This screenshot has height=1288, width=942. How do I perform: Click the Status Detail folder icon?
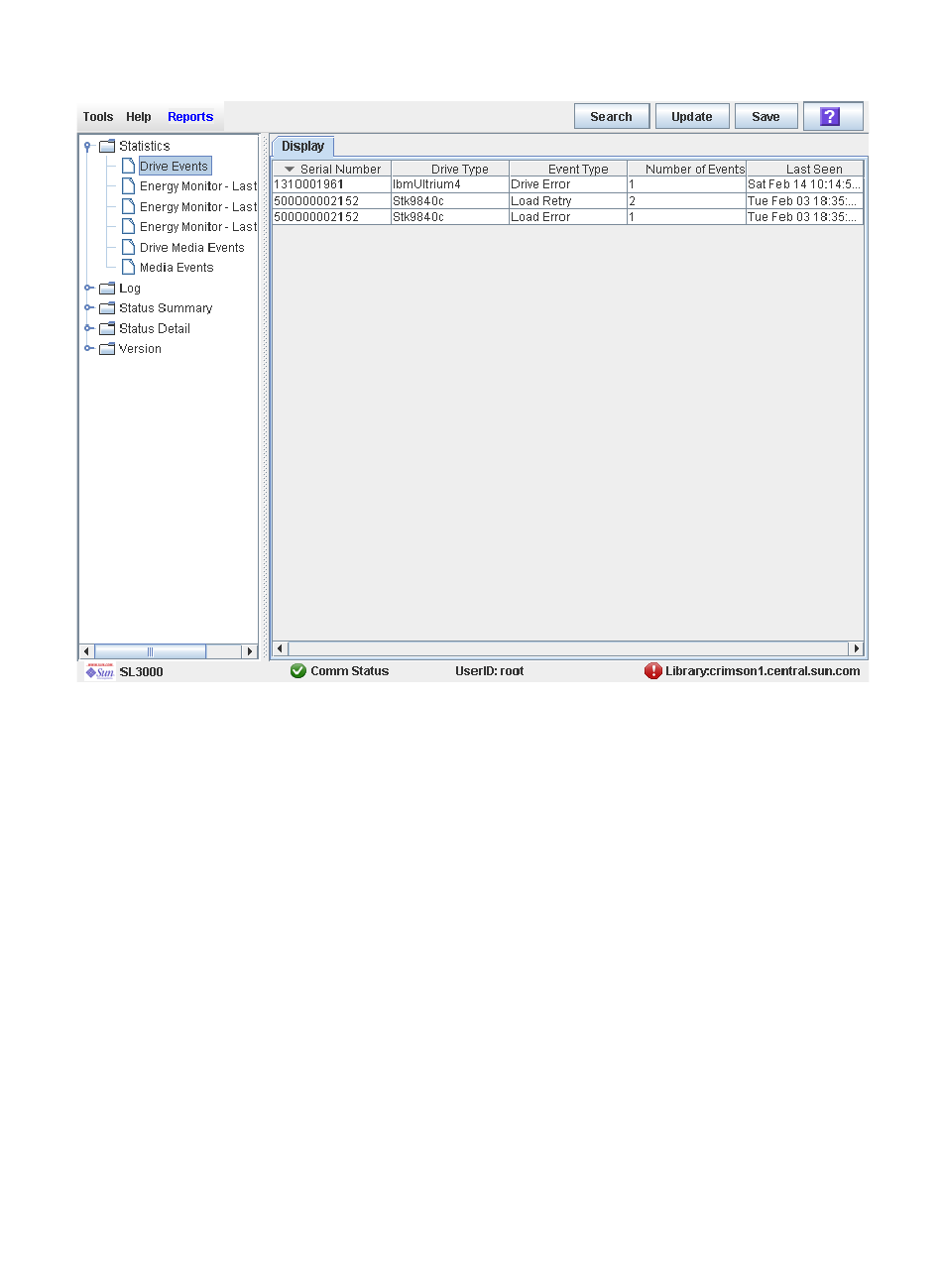pyautogui.click(x=107, y=329)
